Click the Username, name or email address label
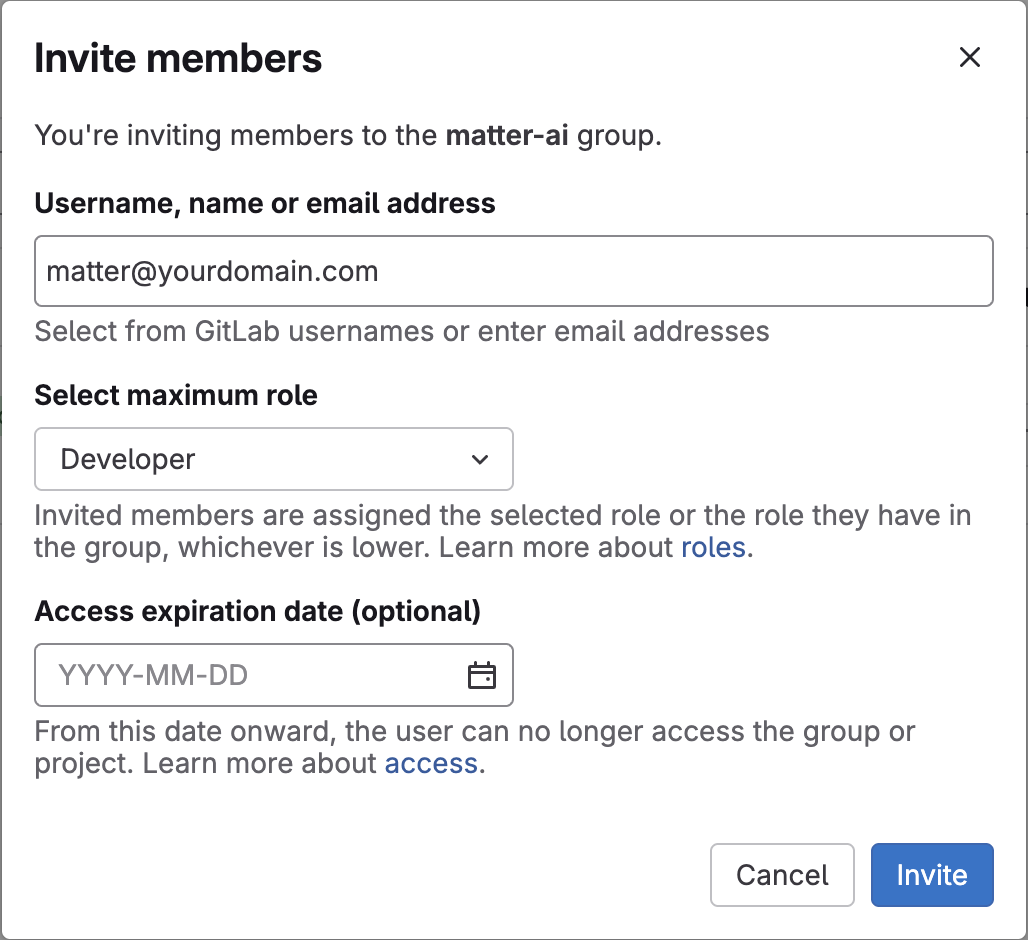 click(265, 204)
